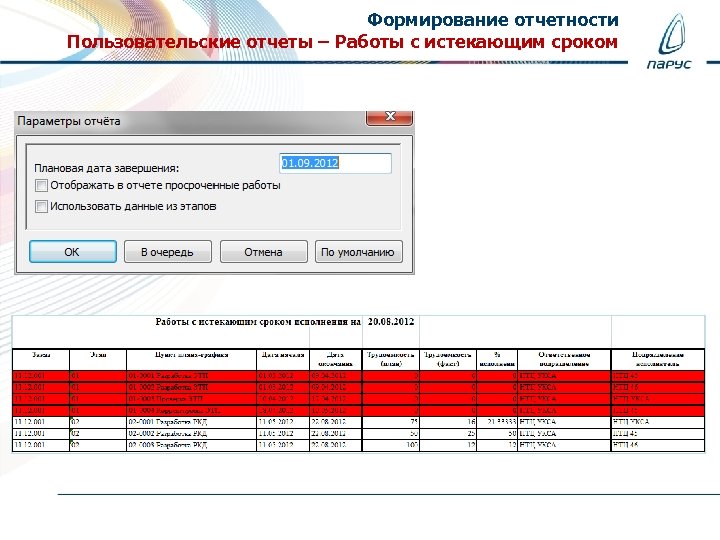Click the 'В очередь' button
Image resolution: width=720 pixels, height=540 pixels.
(x=168, y=252)
